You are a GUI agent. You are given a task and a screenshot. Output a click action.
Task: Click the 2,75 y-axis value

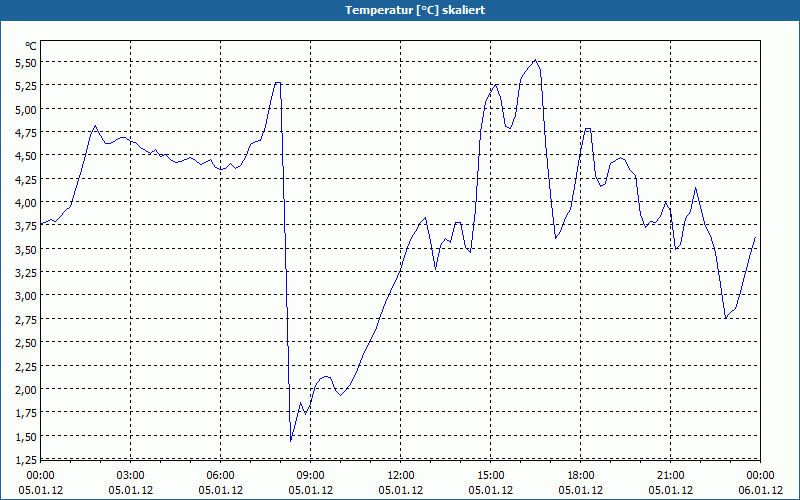pyautogui.click(x=26, y=319)
